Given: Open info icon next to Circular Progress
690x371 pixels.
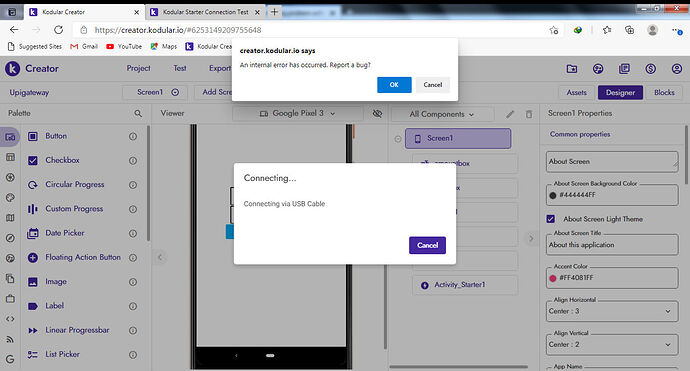Looking at the screenshot, I should click(133, 185).
